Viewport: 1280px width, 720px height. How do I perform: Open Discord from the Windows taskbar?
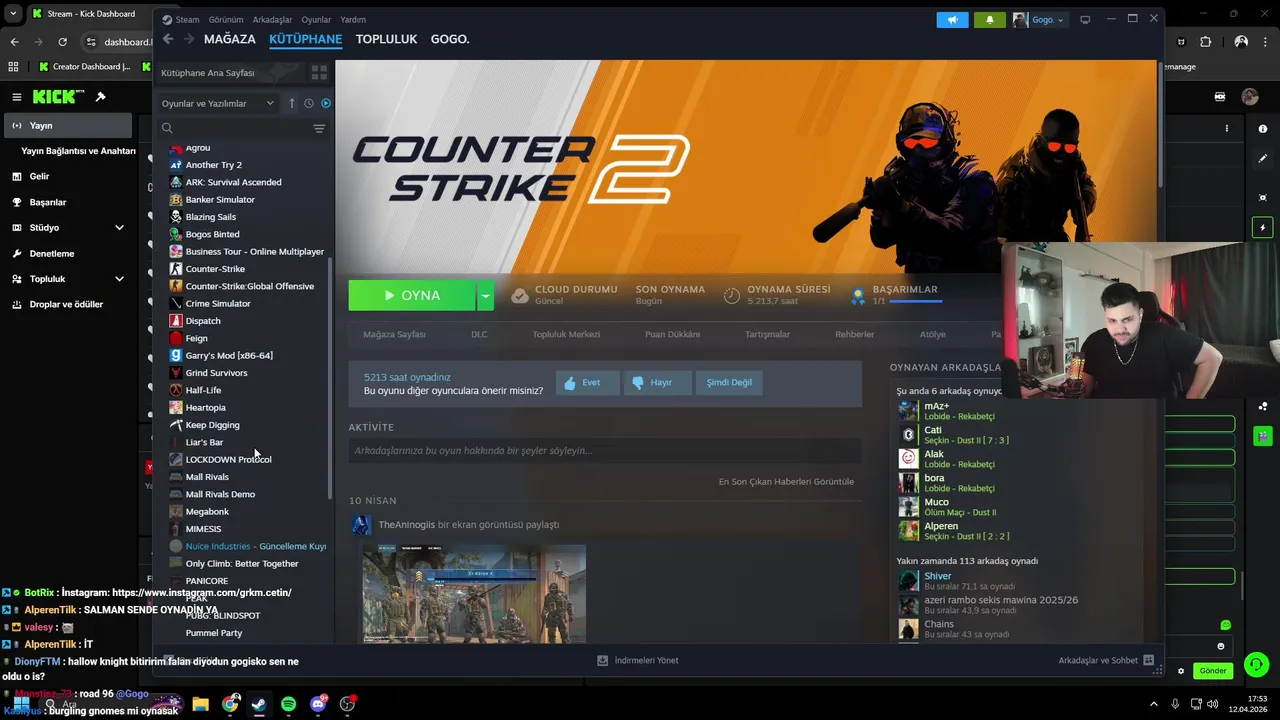(318, 704)
